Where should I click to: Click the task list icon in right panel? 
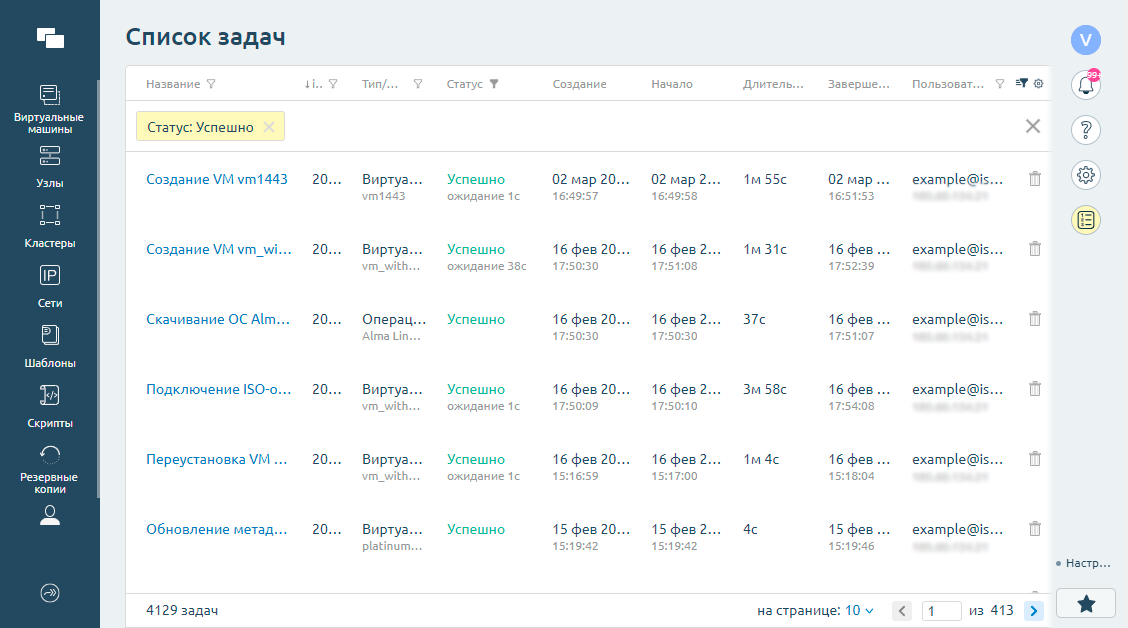point(1085,220)
